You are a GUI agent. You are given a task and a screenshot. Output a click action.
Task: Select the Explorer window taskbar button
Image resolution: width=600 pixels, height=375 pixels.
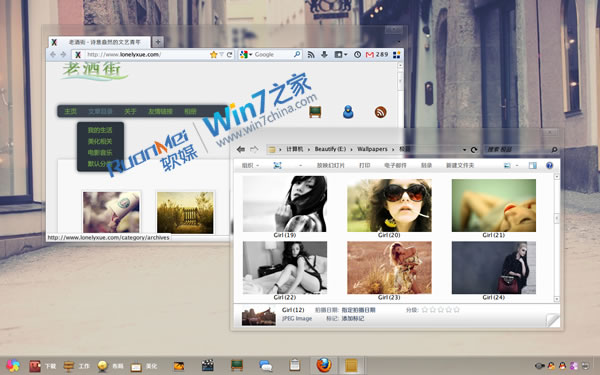point(351,365)
